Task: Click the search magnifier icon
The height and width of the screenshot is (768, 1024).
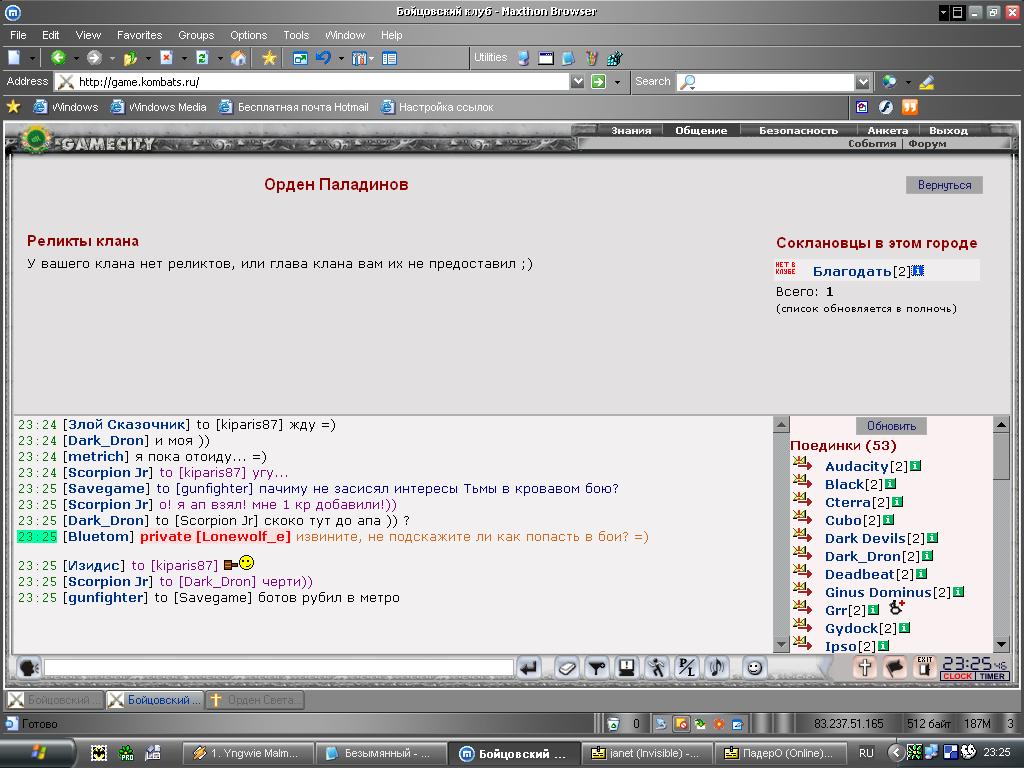Action: click(x=687, y=82)
